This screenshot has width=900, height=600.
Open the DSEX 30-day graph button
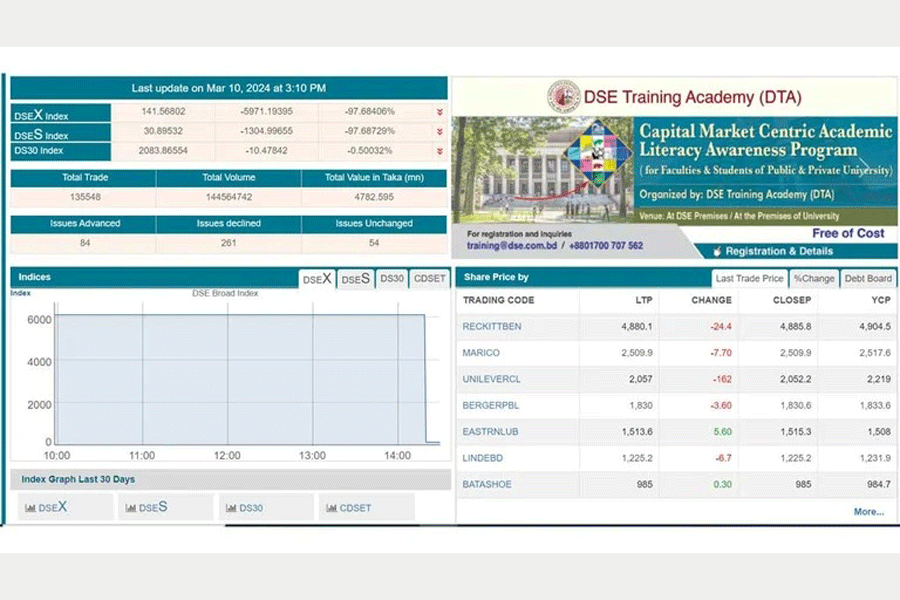pyautogui.click(x=65, y=508)
